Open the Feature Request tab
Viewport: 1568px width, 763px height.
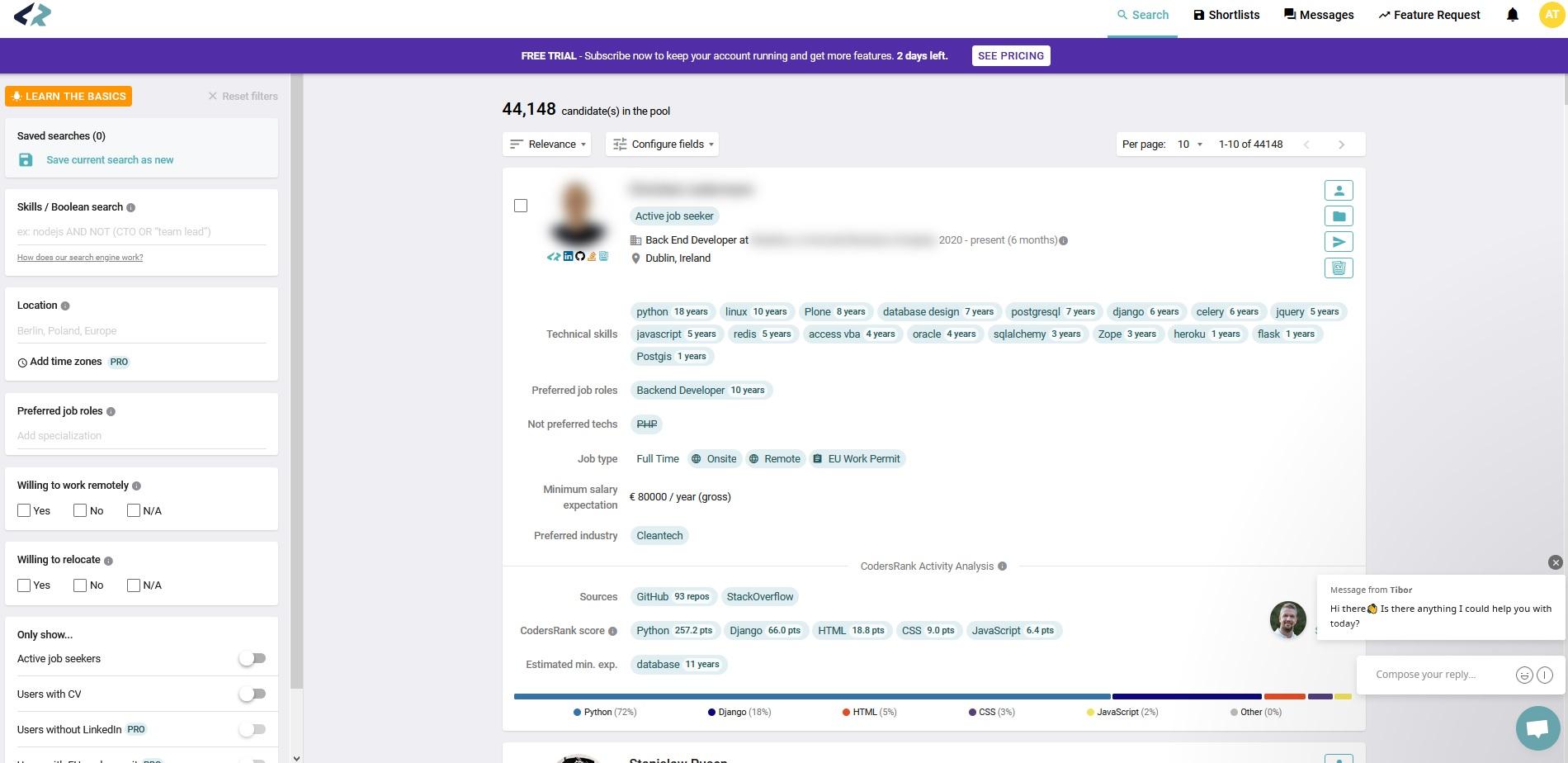pyautogui.click(x=1429, y=15)
